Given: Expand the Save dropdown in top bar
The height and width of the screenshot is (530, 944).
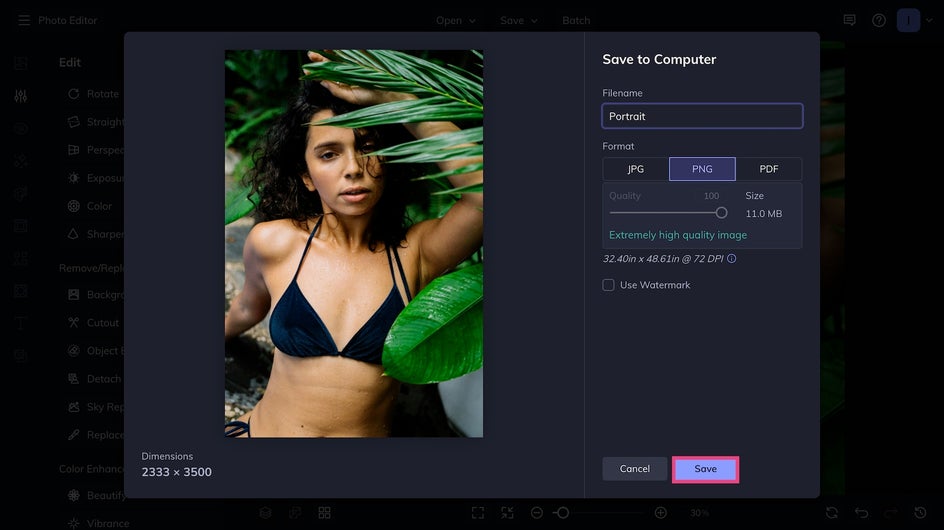Looking at the screenshot, I should click(518, 20).
